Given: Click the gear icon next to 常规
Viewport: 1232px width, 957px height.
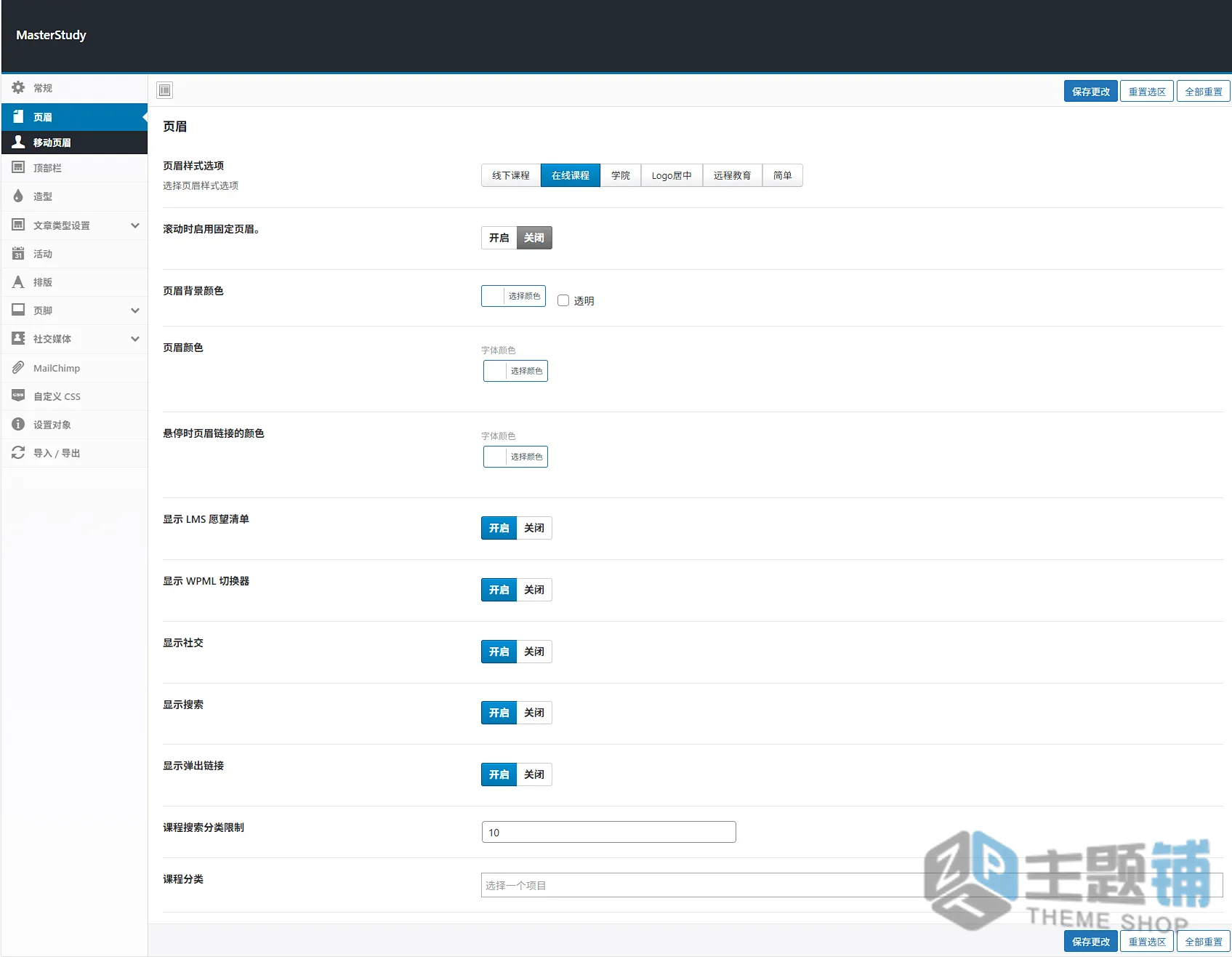Looking at the screenshot, I should coord(18,87).
